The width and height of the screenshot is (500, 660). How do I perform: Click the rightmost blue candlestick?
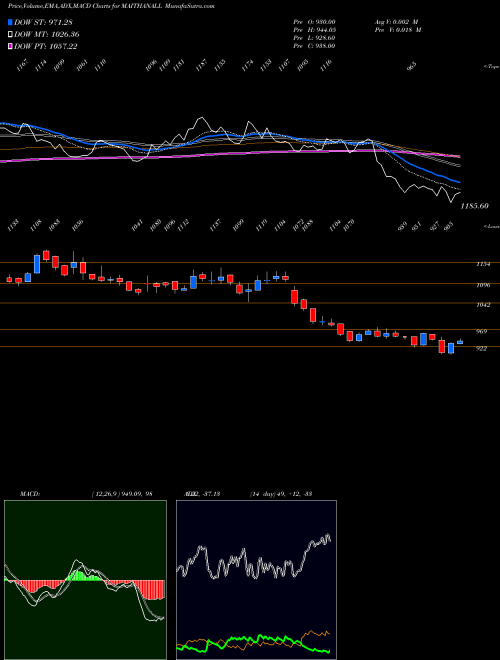460,342
